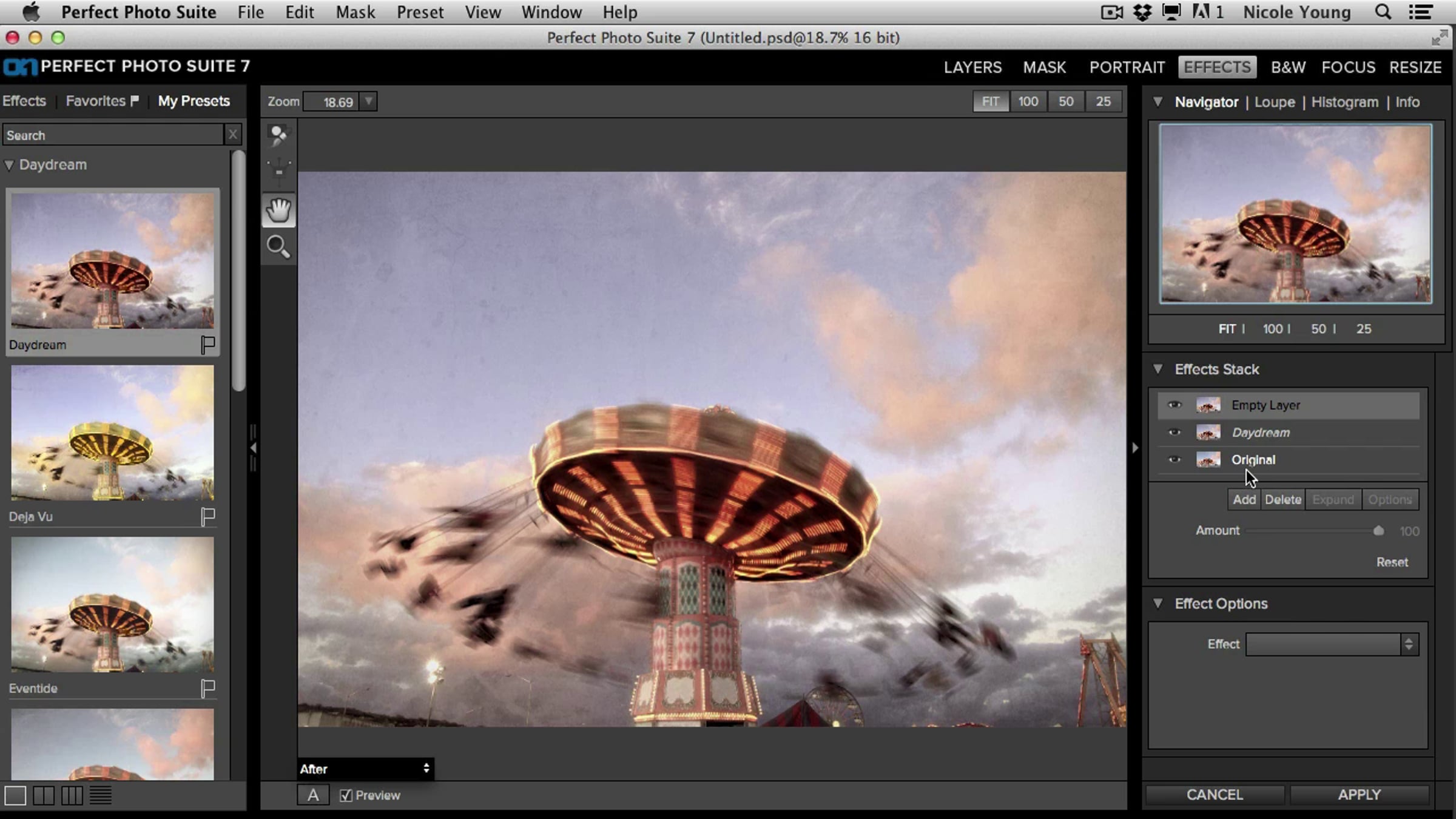Click the Empty Layer thumbnail icon

tap(1208, 405)
